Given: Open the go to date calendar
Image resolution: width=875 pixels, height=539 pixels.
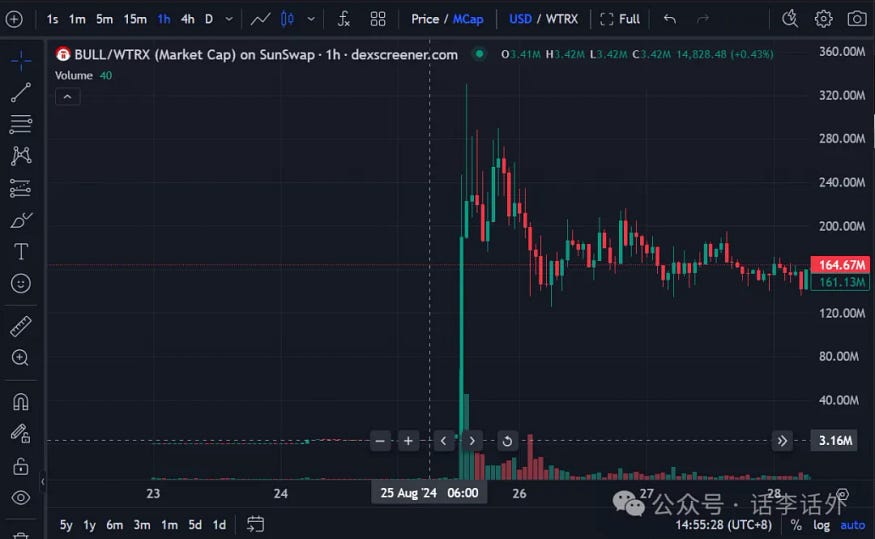Looking at the screenshot, I should pyautogui.click(x=255, y=524).
